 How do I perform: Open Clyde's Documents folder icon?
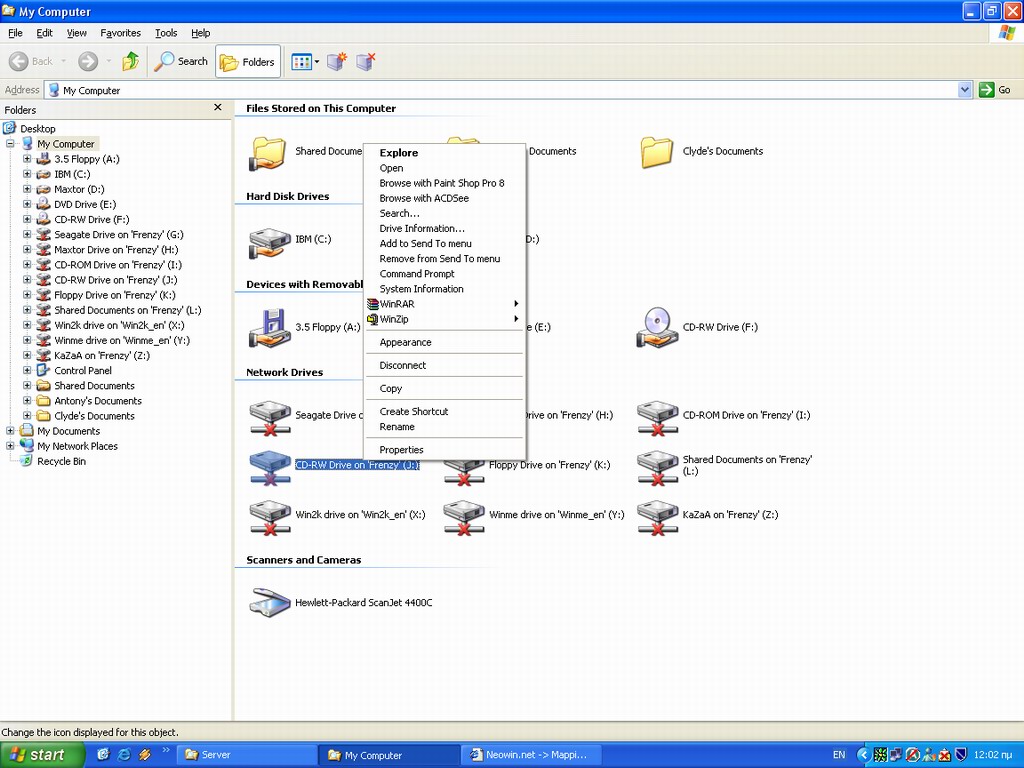[x=657, y=152]
